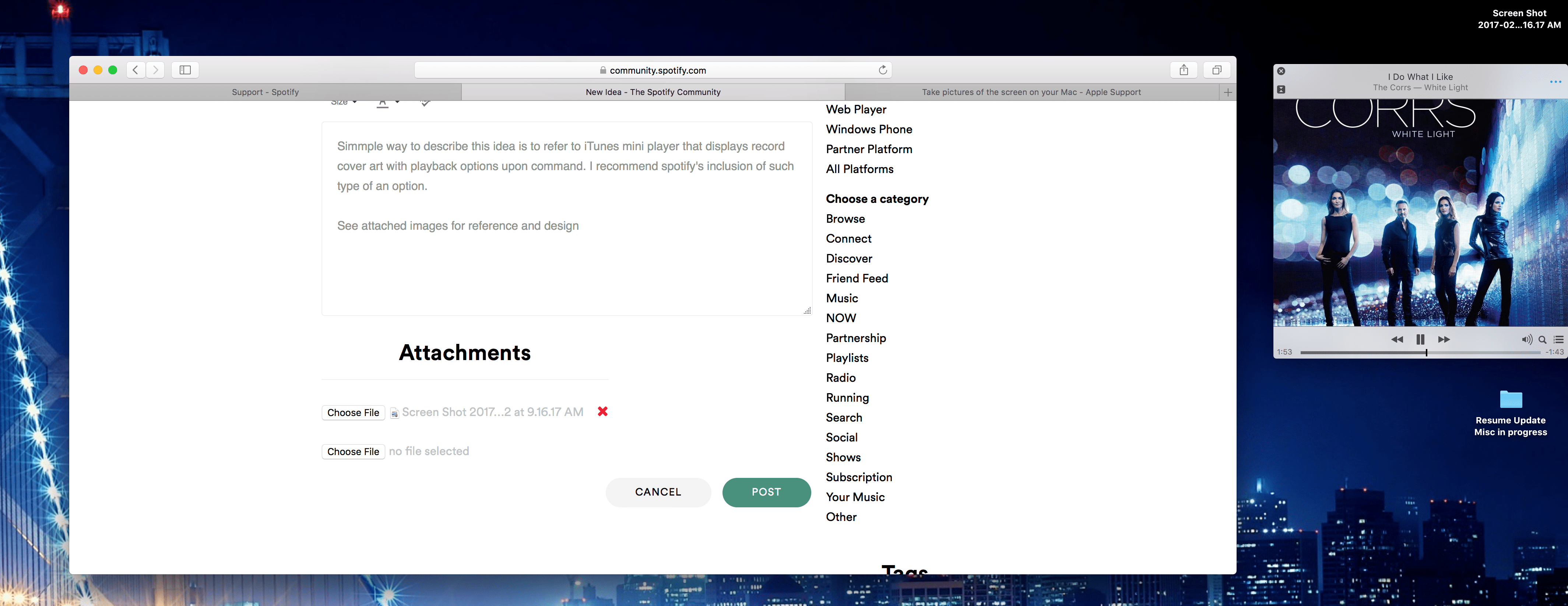Click second Choose File button

(x=353, y=451)
